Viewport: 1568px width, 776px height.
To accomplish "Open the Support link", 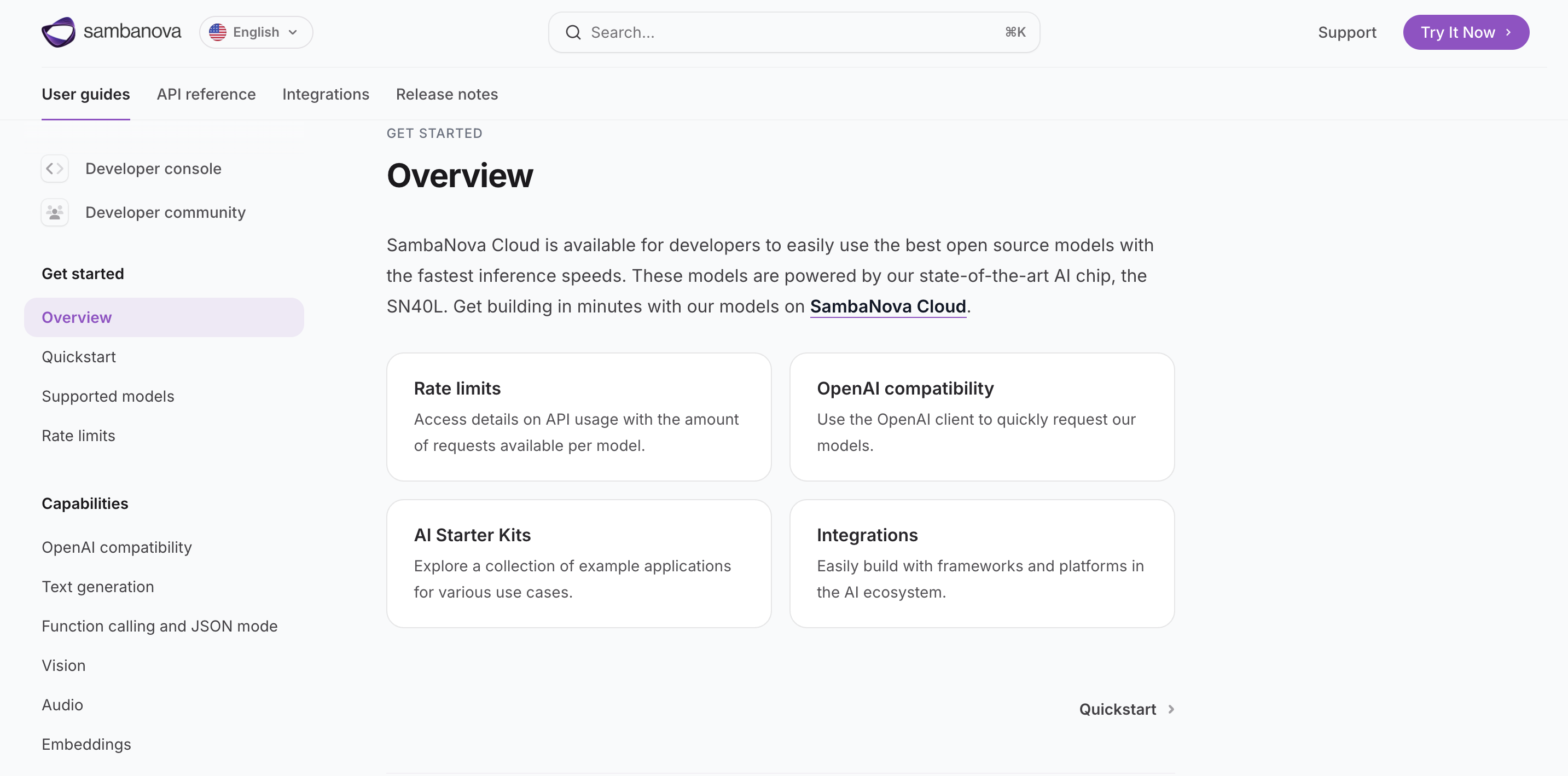I will point(1346,32).
